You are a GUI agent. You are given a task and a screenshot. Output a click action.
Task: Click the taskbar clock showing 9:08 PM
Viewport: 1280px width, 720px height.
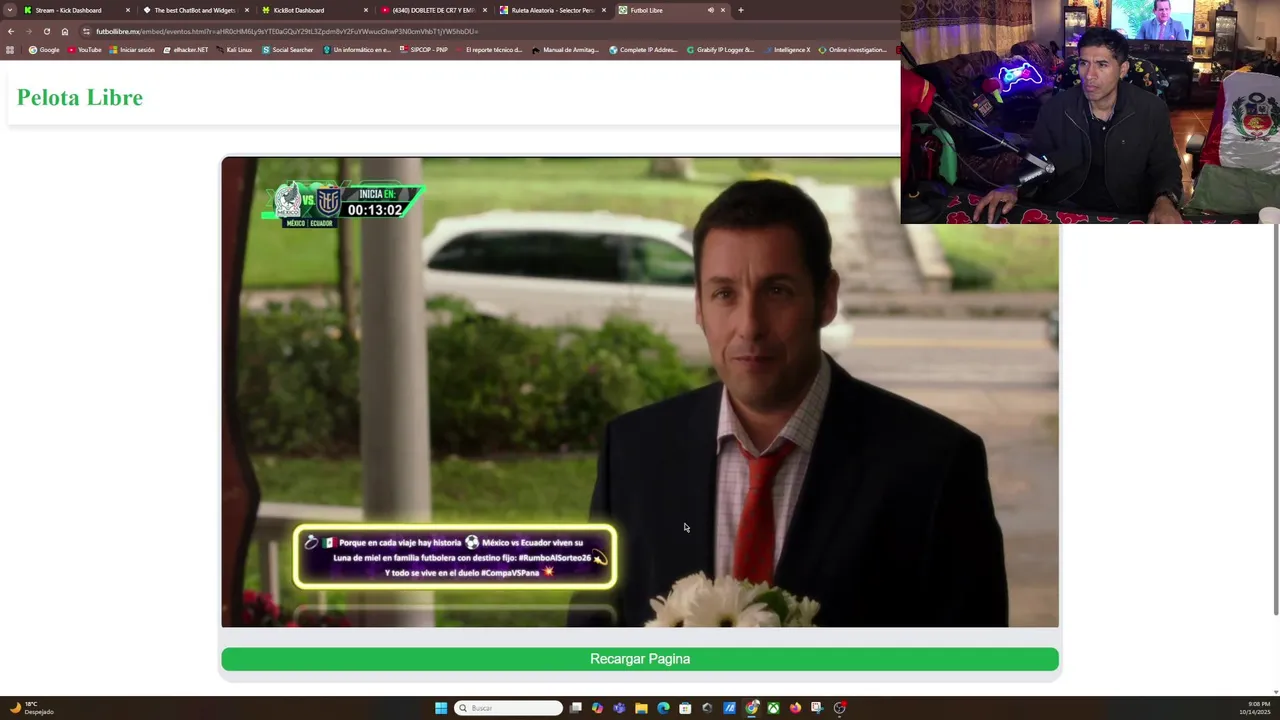[1254, 708]
